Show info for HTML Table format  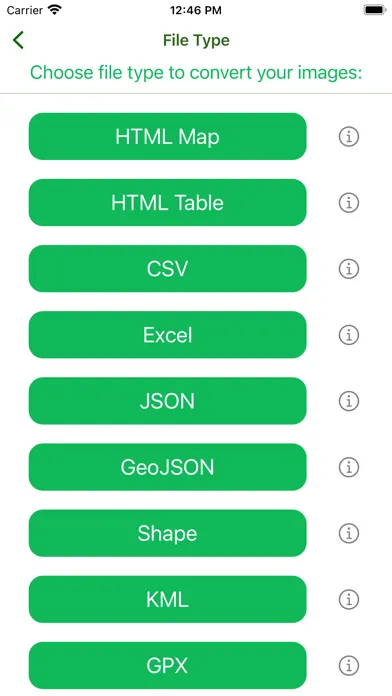coord(349,203)
